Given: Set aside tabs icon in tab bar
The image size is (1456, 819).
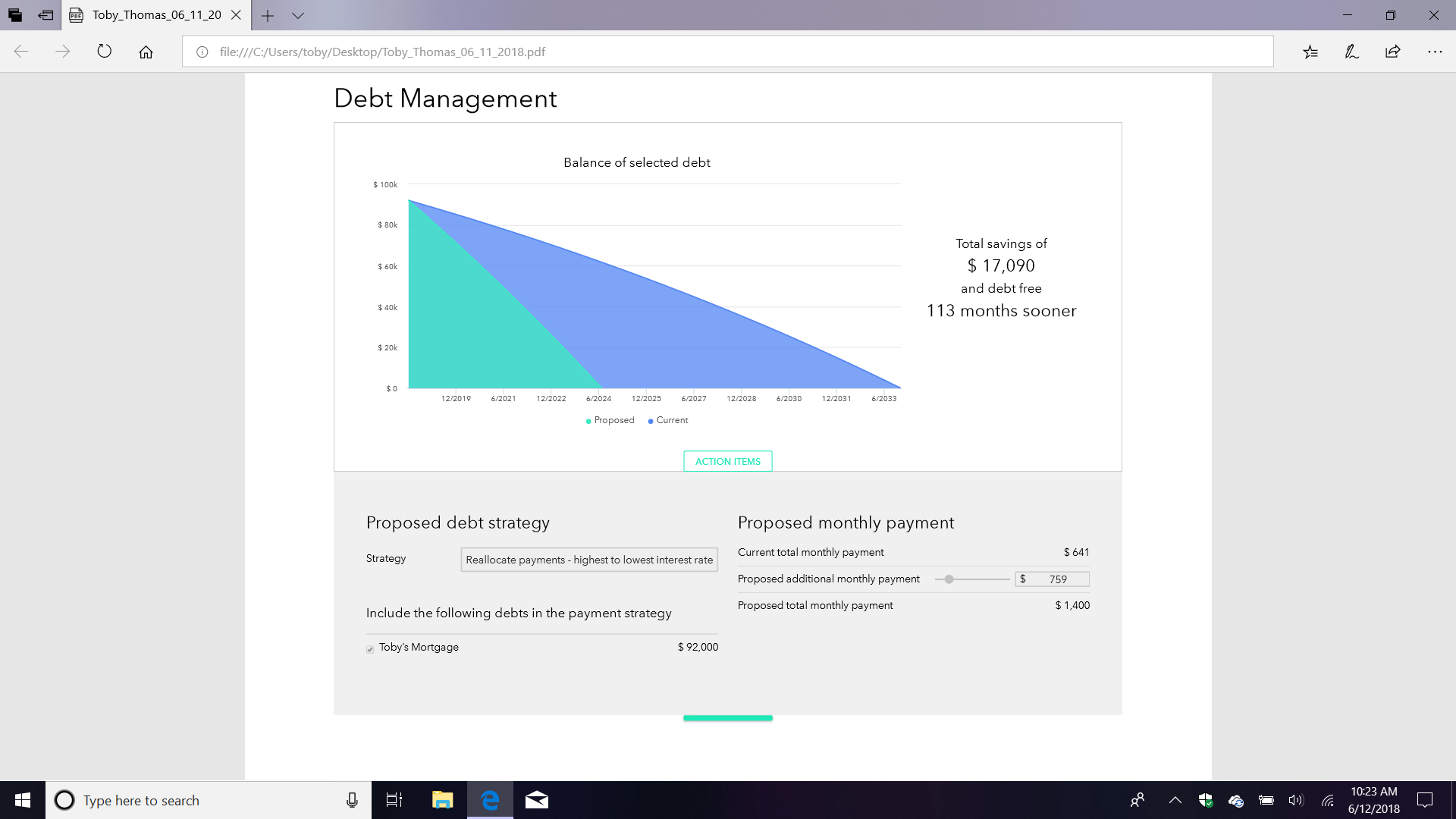Looking at the screenshot, I should pyautogui.click(x=45, y=15).
